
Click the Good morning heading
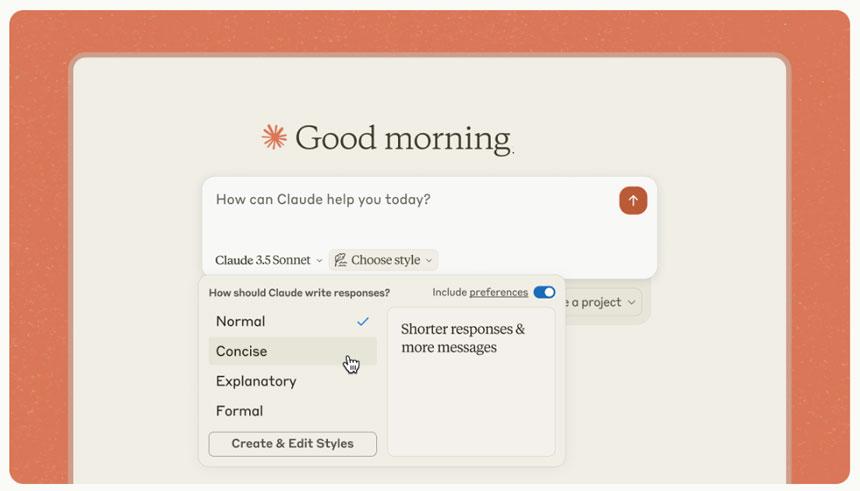(x=404, y=138)
